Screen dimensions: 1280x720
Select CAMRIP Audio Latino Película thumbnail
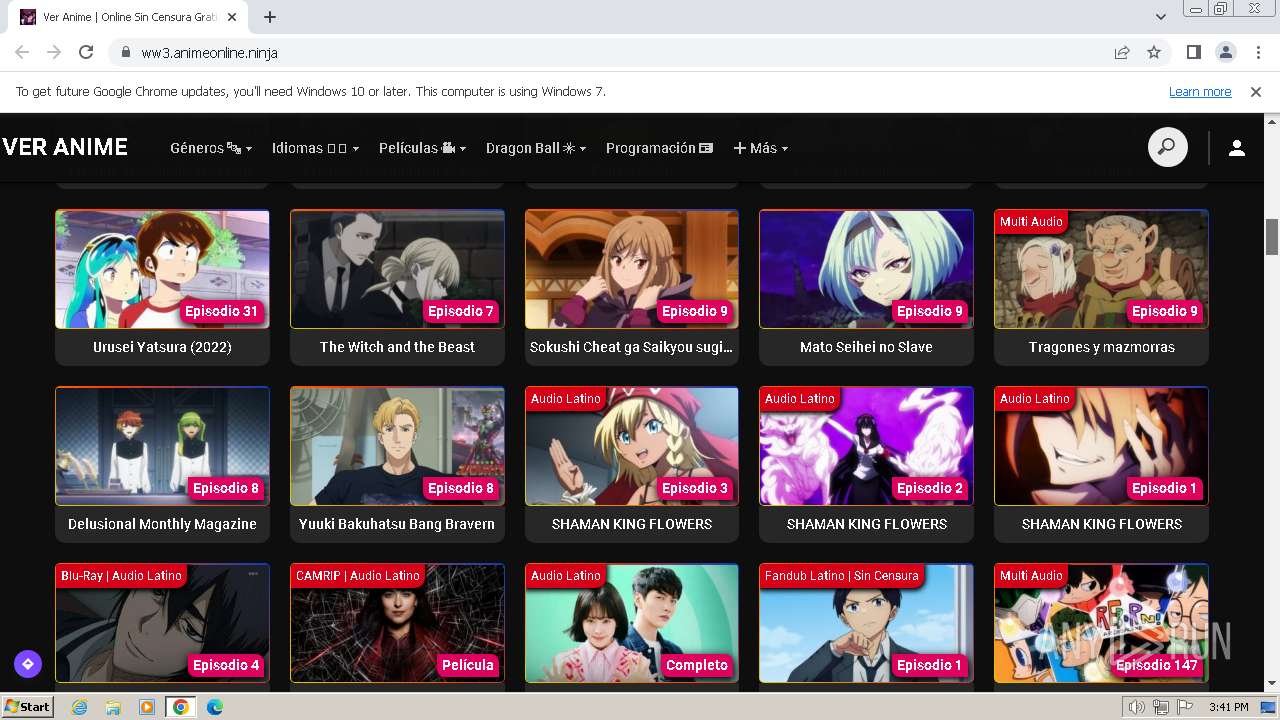pos(397,623)
